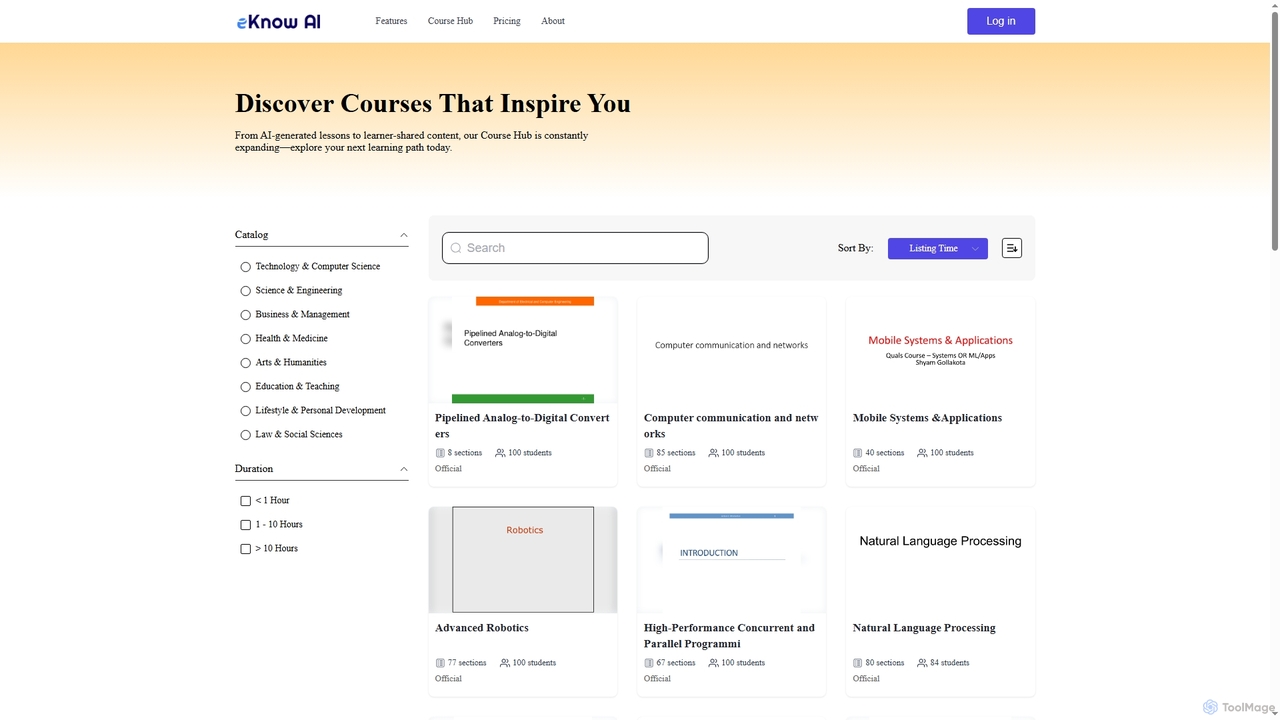Screen dimensions: 1280x720
Task: Open Mobile Systems &Applications course title
Action: [927, 418]
